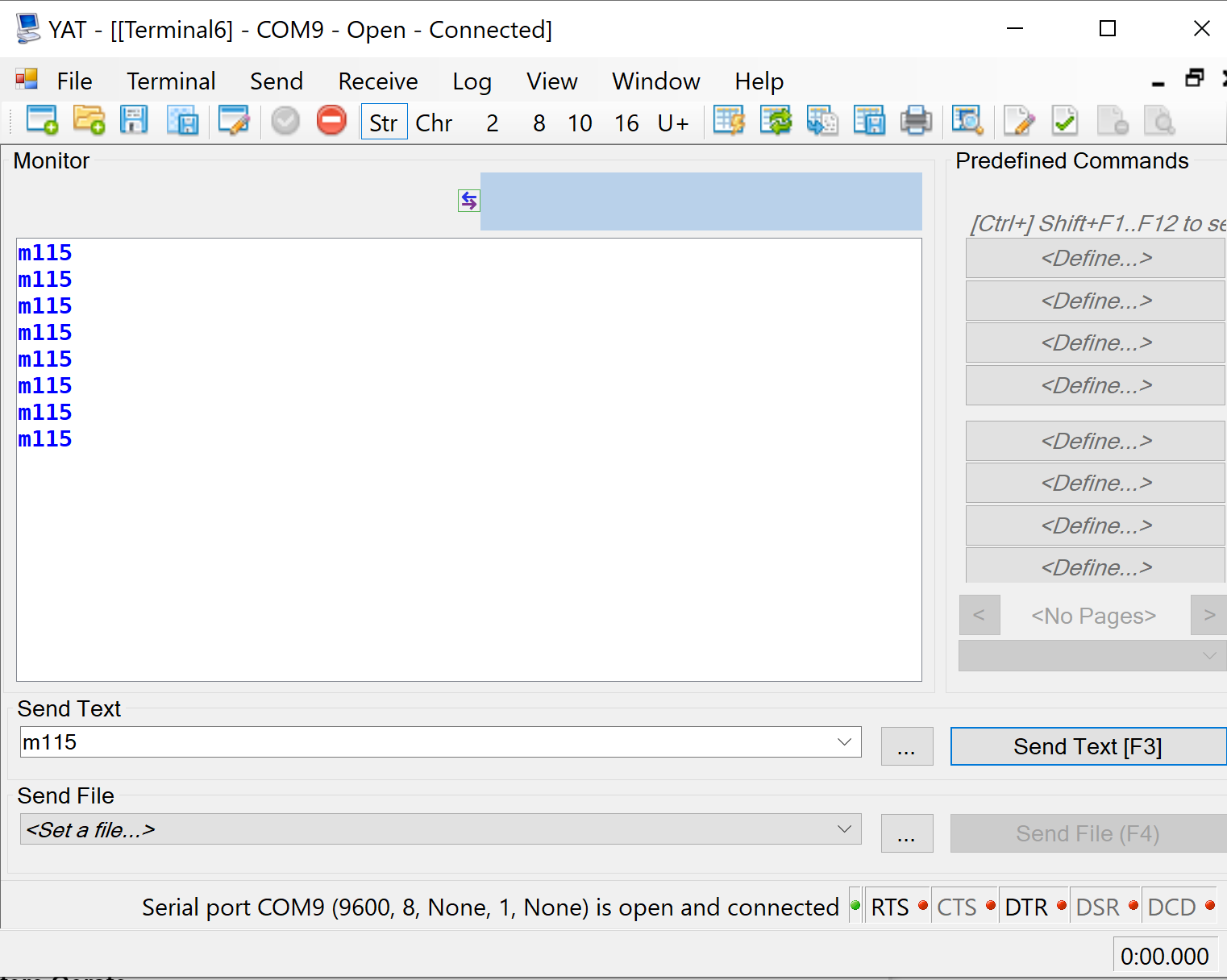Set radix to Str (string)
The height and width of the screenshot is (980, 1227).
click(384, 122)
